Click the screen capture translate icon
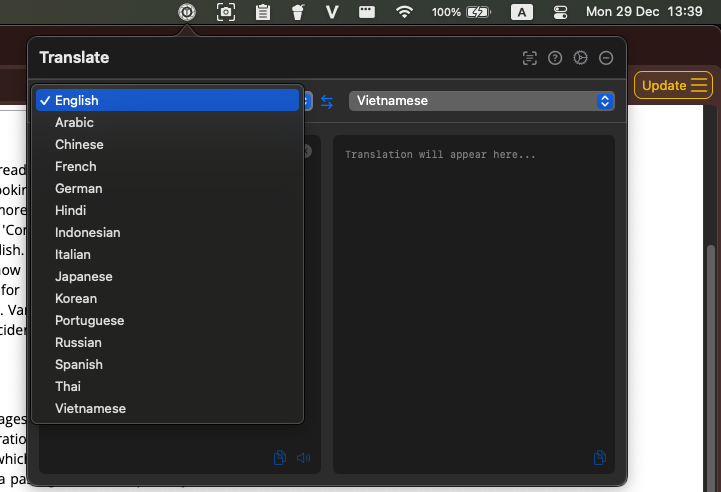Image resolution: width=721 pixels, height=492 pixels. tap(530, 58)
